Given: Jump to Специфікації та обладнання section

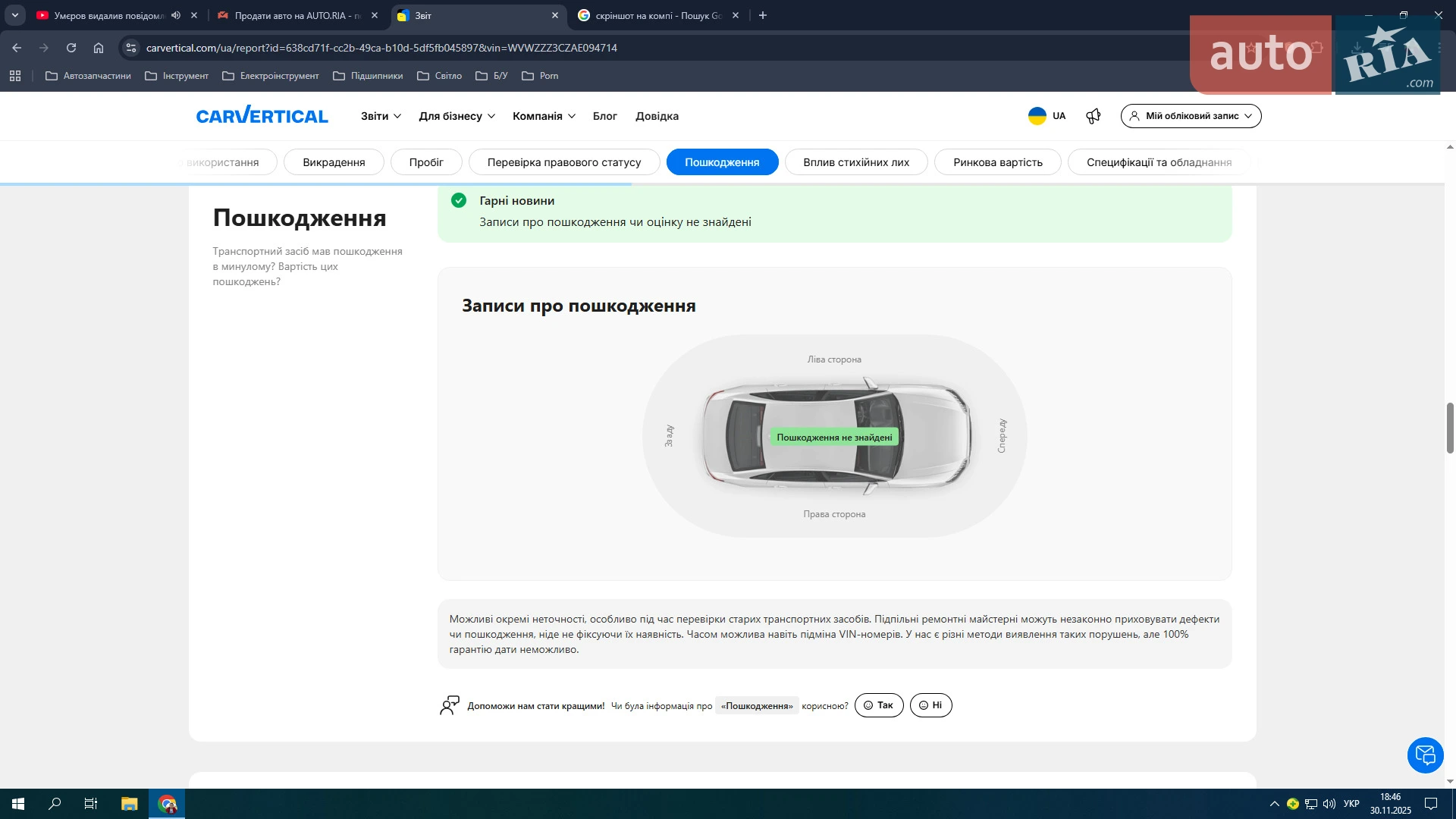Looking at the screenshot, I should click(1159, 162).
